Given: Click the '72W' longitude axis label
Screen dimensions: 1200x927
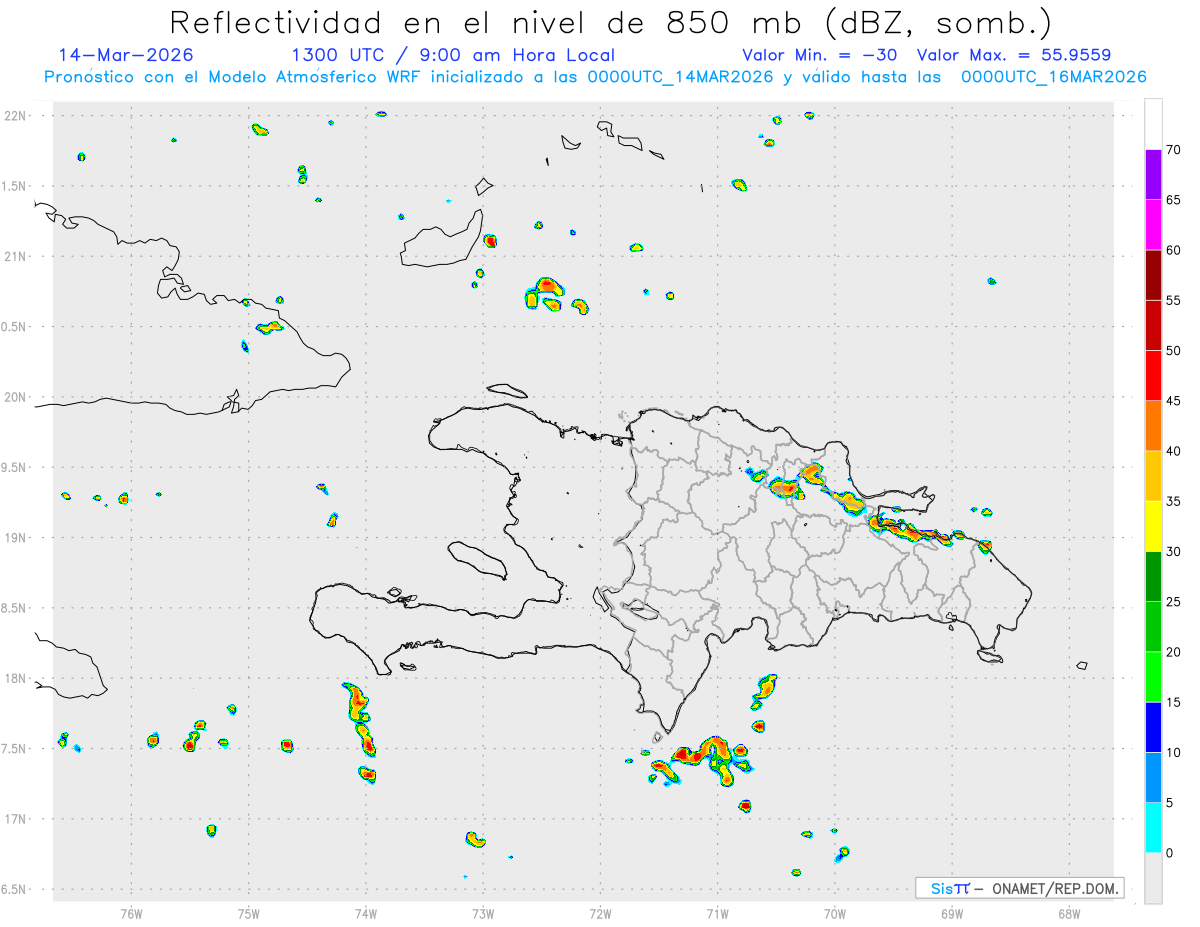Looking at the screenshot, I should [x=600, y=913].
